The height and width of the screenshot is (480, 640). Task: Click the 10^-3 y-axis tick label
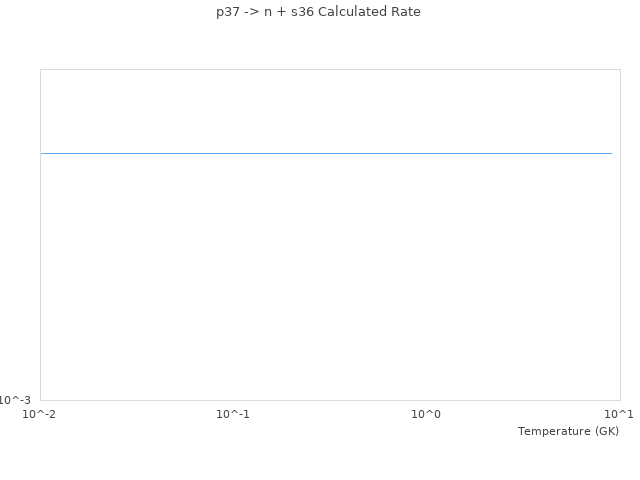click(16, 400)
